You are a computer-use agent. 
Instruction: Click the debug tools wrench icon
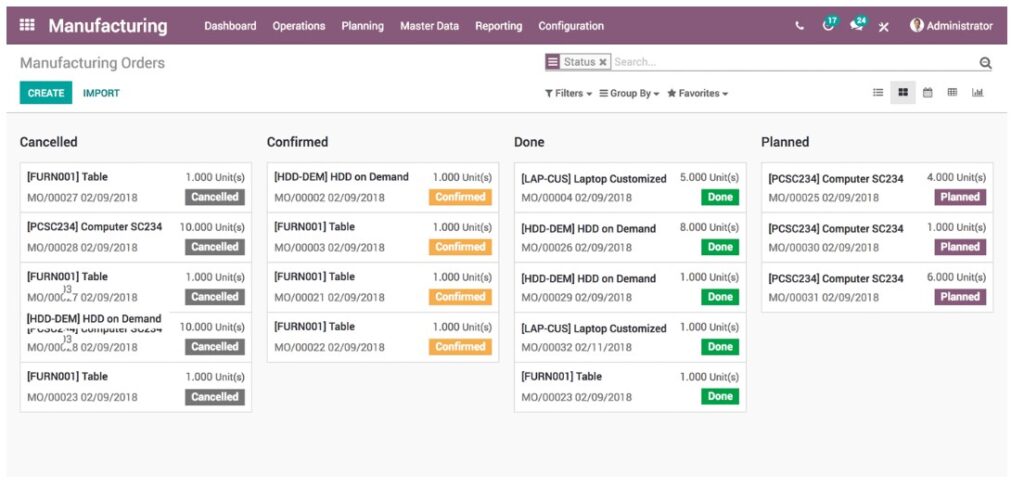tap(884, 27)
